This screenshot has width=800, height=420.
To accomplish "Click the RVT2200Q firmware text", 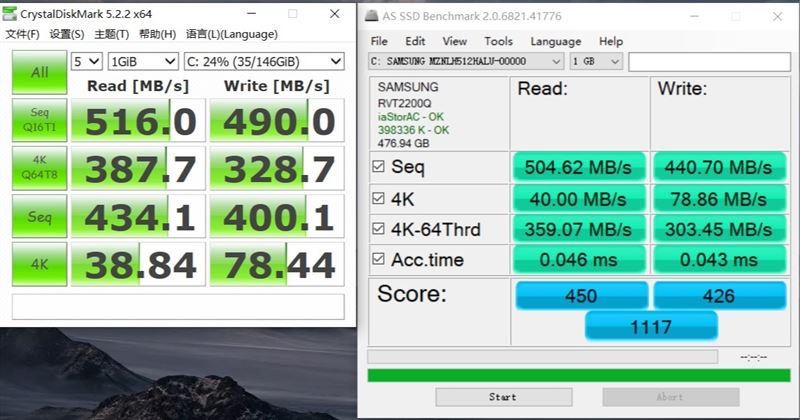I will coord(405,103).
